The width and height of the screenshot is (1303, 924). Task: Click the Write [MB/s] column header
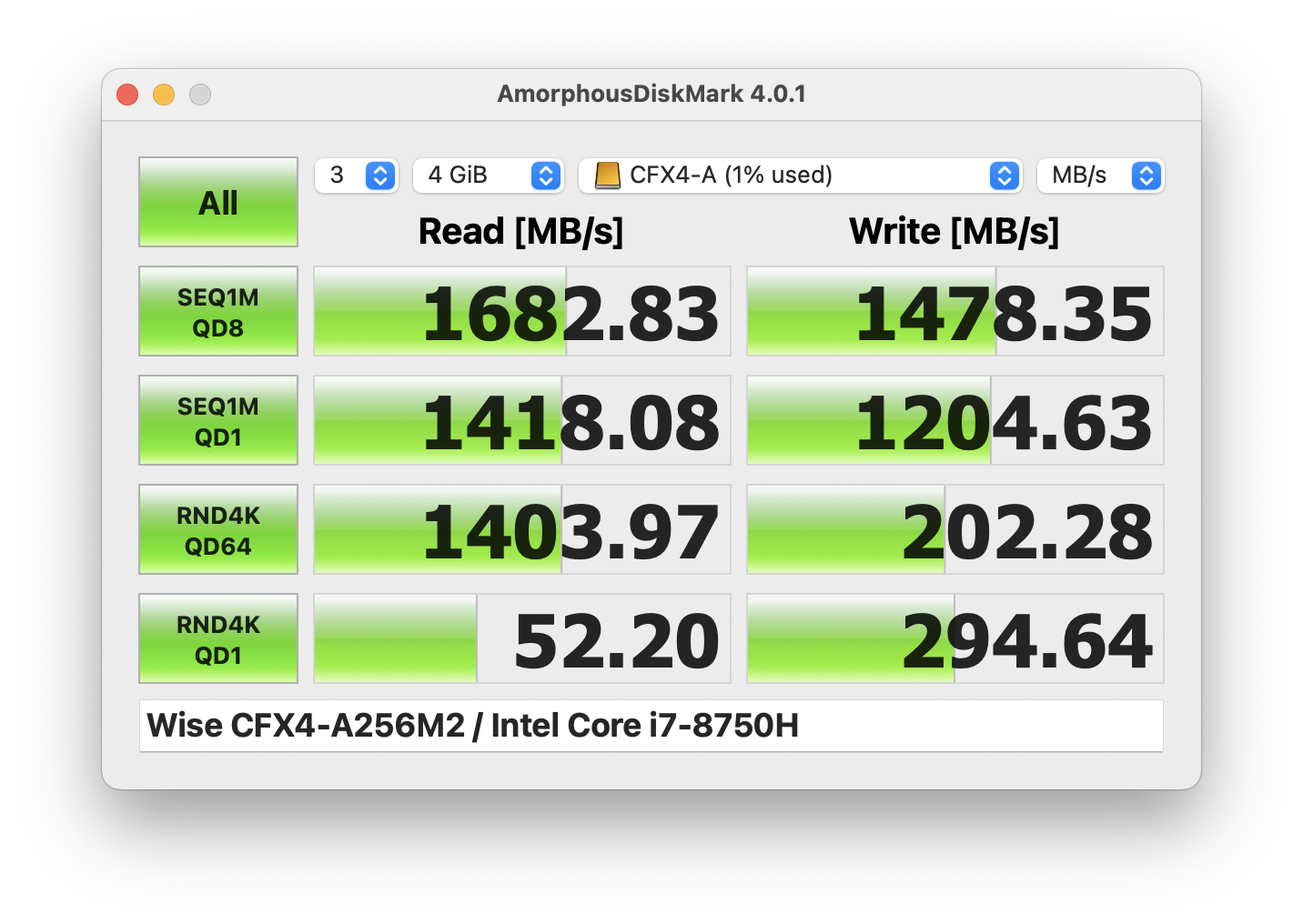click(x=955, y=232)
